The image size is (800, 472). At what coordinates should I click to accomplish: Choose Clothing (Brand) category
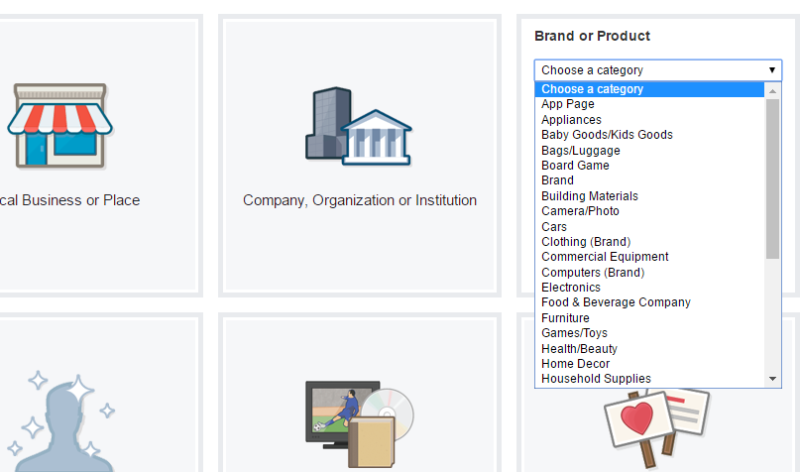tap(649, 242)
